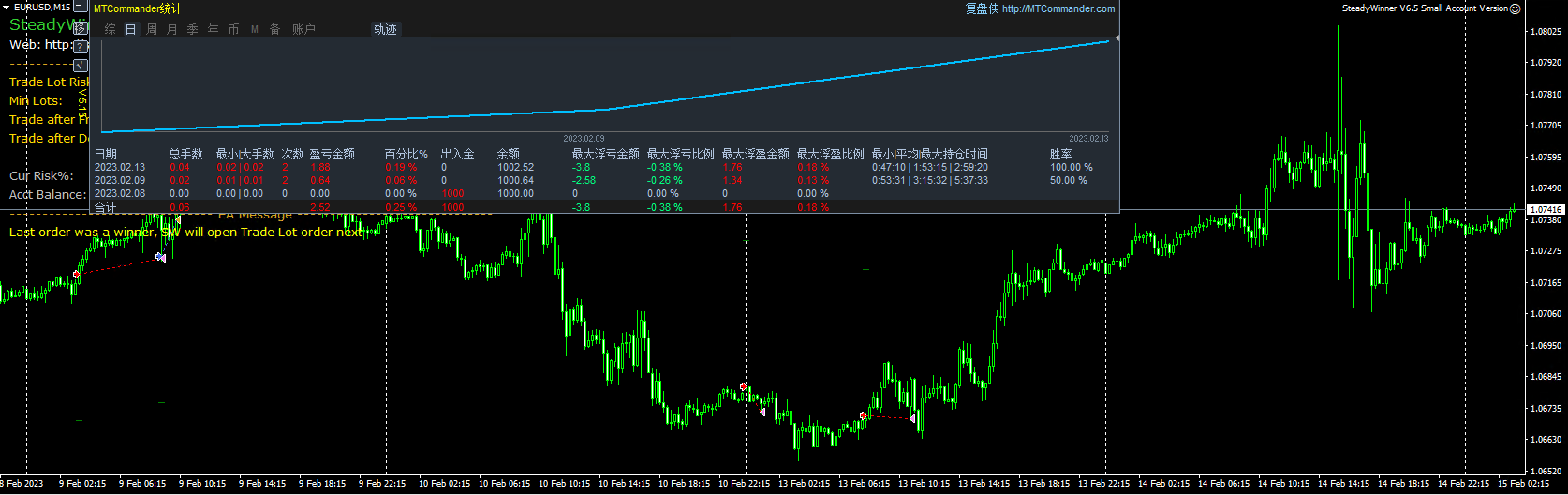Switch to the 月 monthly tab

[172, 29]
